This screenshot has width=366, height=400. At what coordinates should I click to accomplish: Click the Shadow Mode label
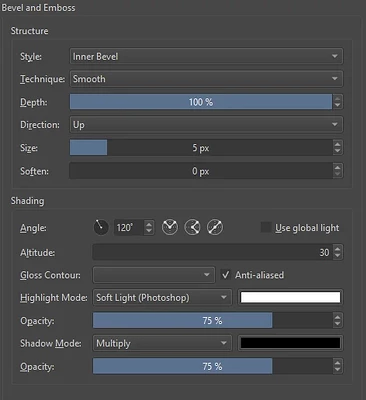point(51,343)
